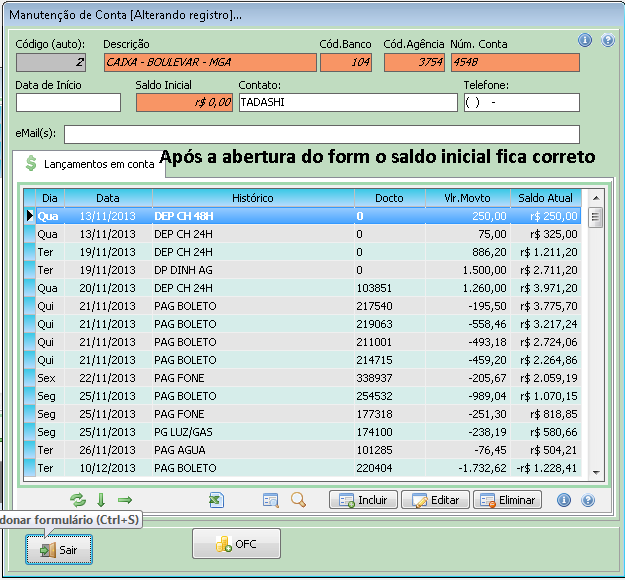Click the Sair exit button
The width and height of the screenshot is (625, 580).
pos(58,549)
